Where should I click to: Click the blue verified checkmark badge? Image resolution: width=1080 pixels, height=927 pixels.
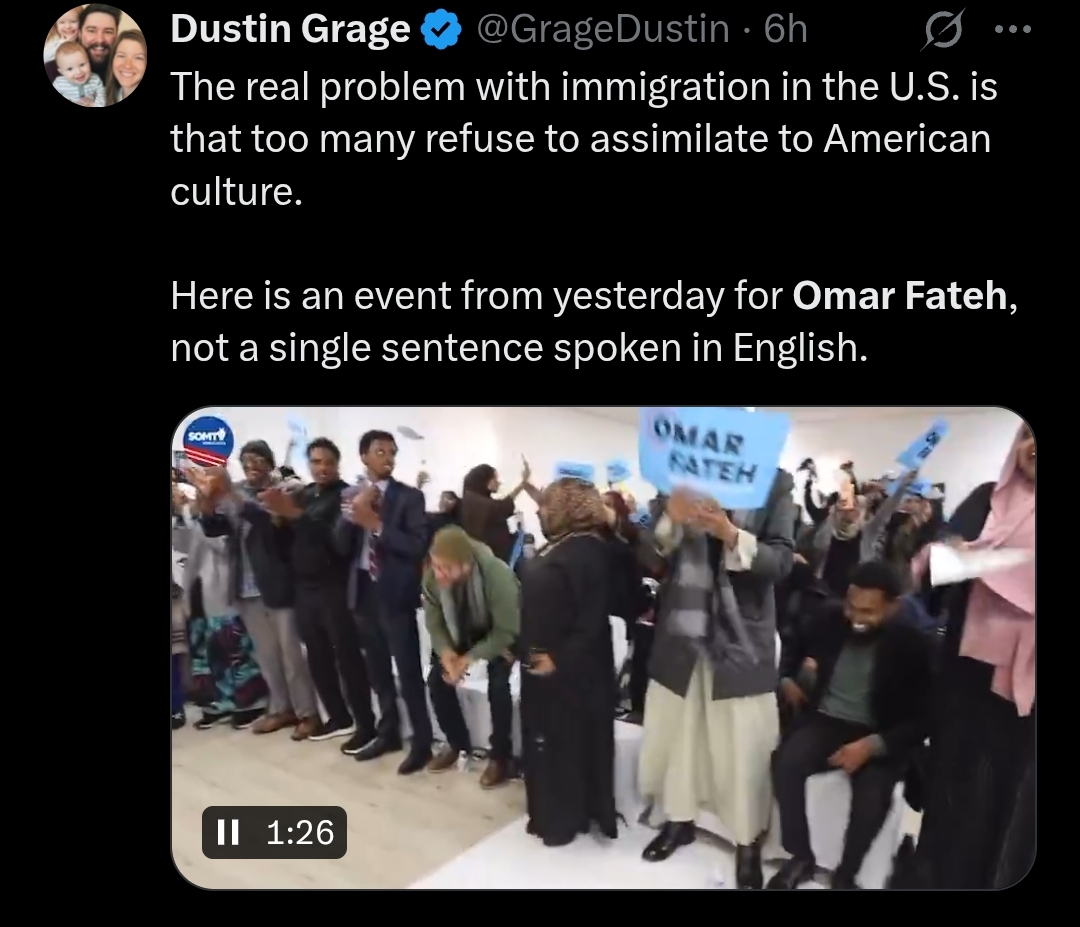pyautogui.click(x=441, y=30)
